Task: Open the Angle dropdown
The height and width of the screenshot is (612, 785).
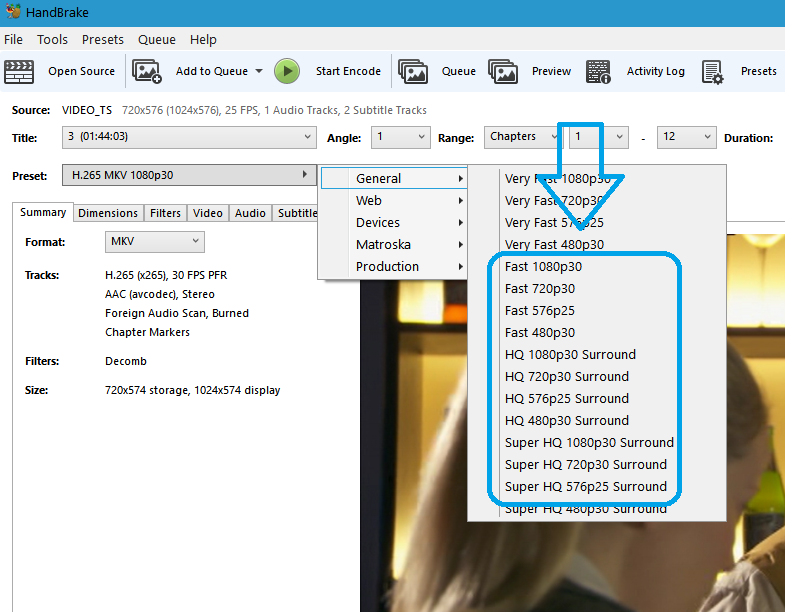Action: pos(401,137)
